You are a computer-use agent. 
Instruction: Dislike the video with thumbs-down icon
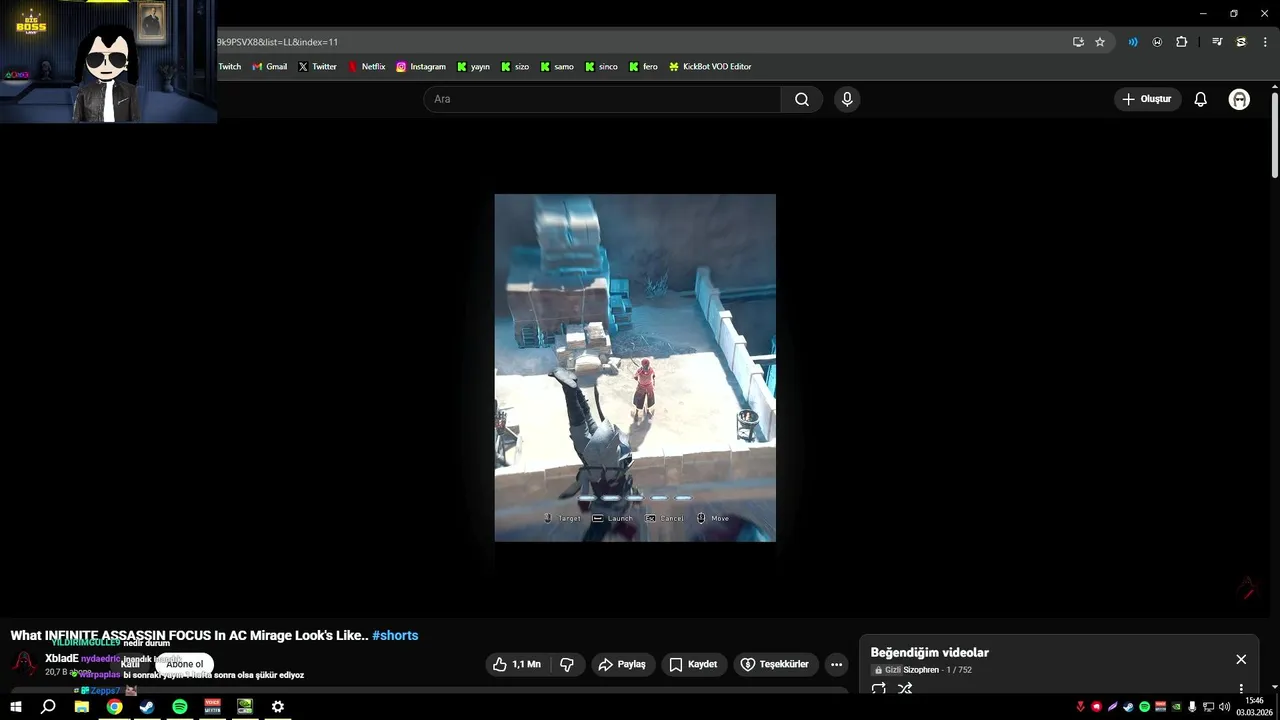click(567, 664)
